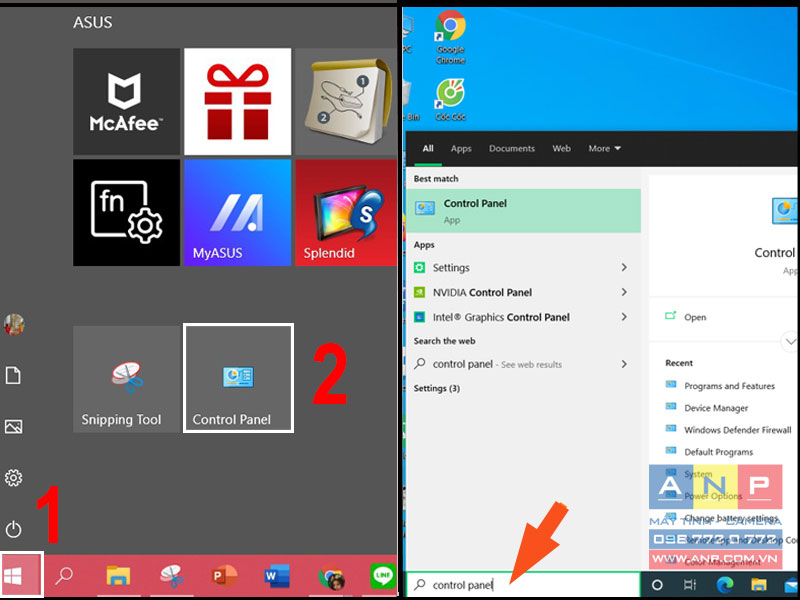Viewport: 800px width, 600px height.
Task: Click the Cortana circle on the taskbar
Action: 657,585
